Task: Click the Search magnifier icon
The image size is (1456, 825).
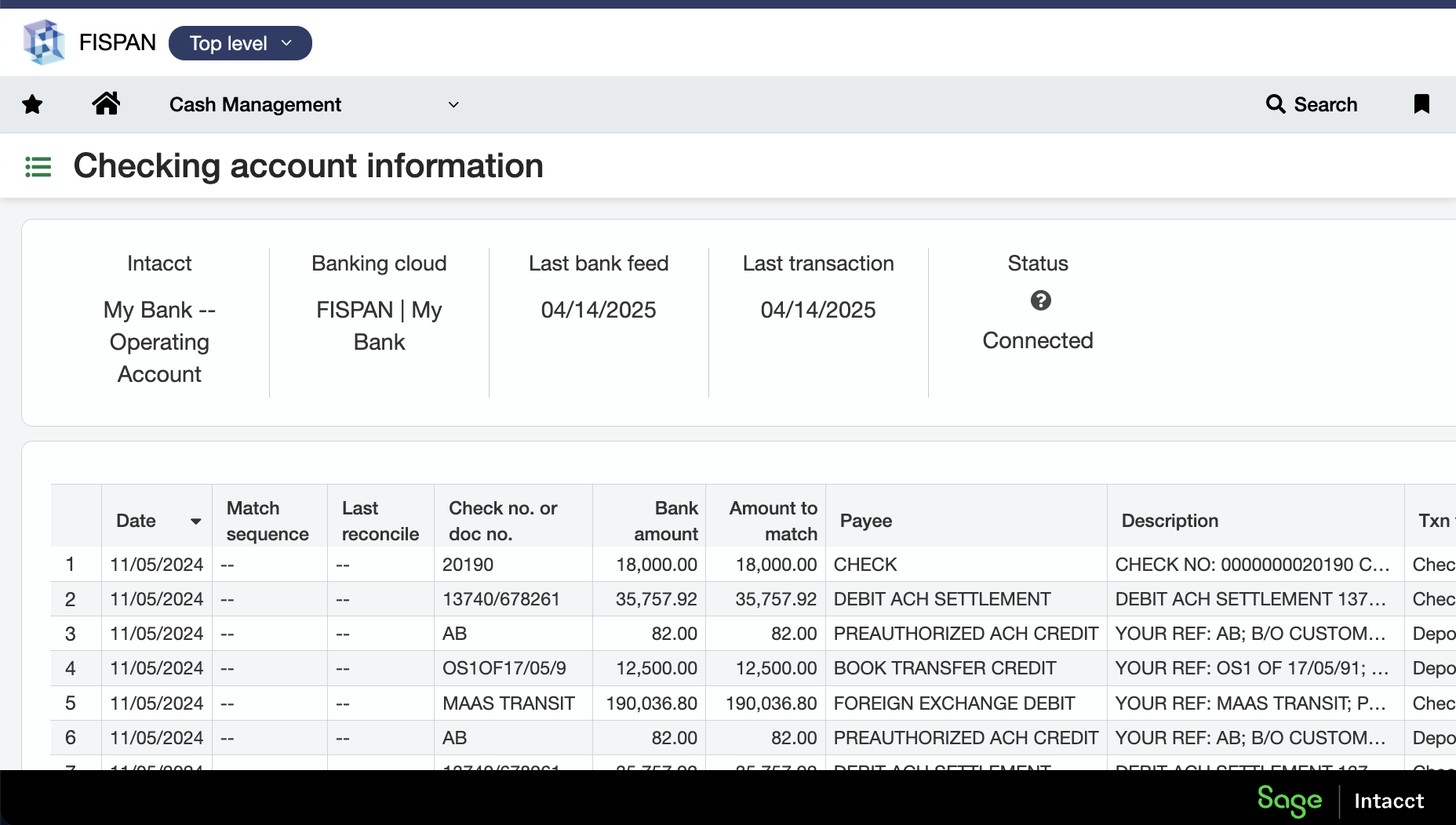Action: 1276,104
